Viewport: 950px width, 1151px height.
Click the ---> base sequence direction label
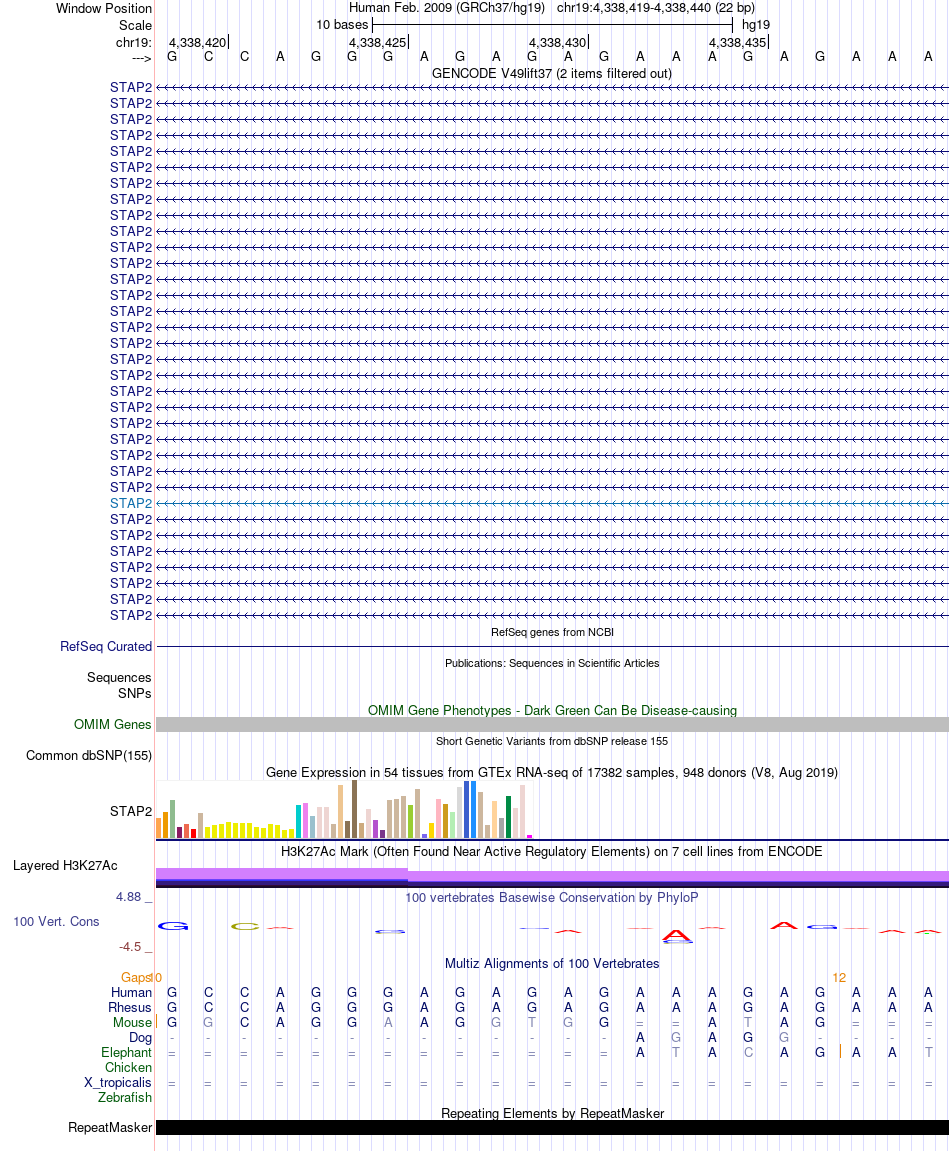pyautogui.click(x=141, y=58)
